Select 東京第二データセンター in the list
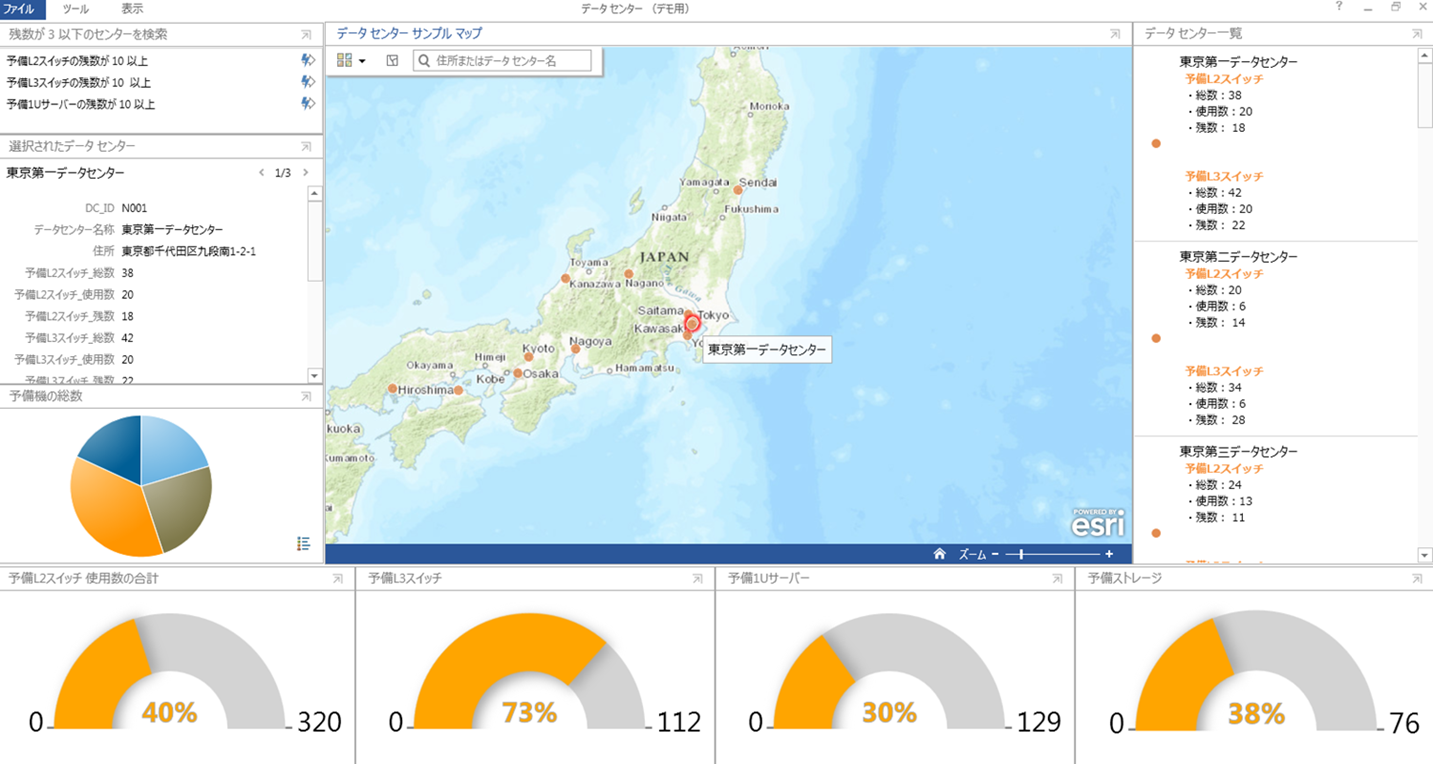Screen dimensions: 1433x764 pyautogui.click(x=1238, y=257)
